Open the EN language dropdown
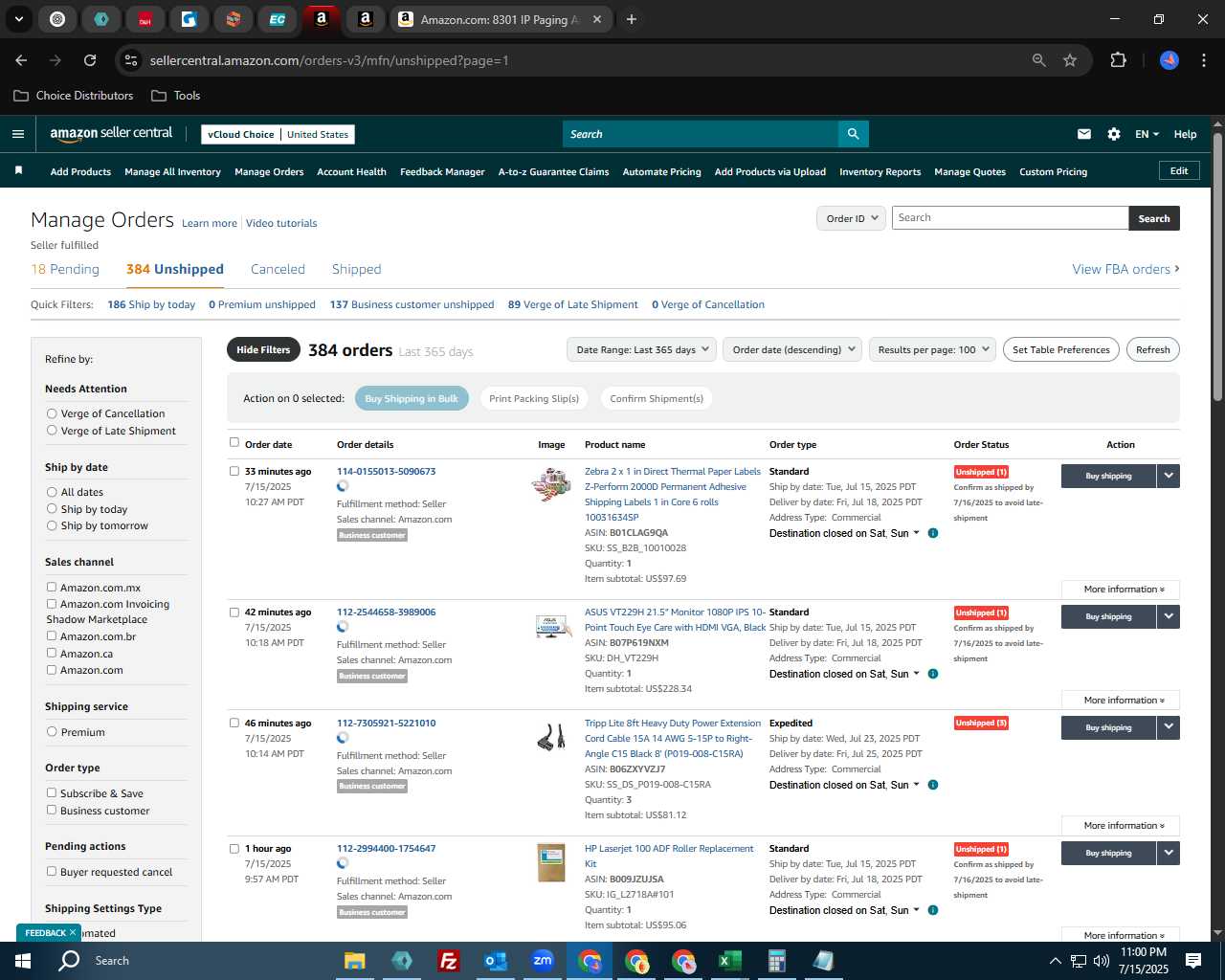The image size is (1225, 980). 1147,134
